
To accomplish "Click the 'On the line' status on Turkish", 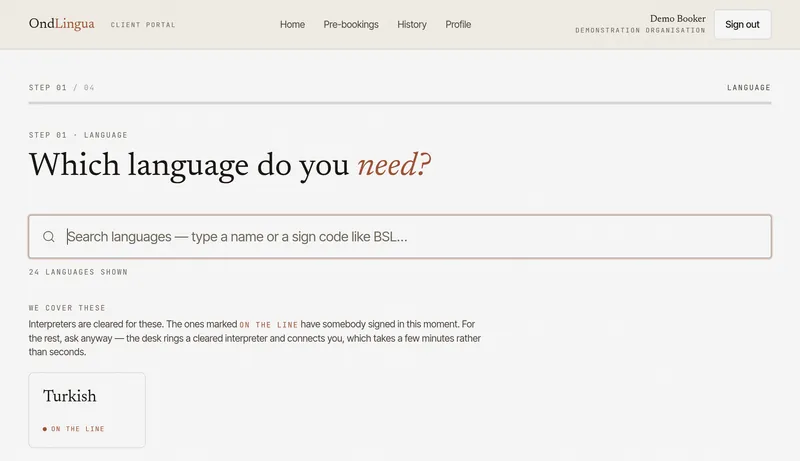I will click(74, 429).
